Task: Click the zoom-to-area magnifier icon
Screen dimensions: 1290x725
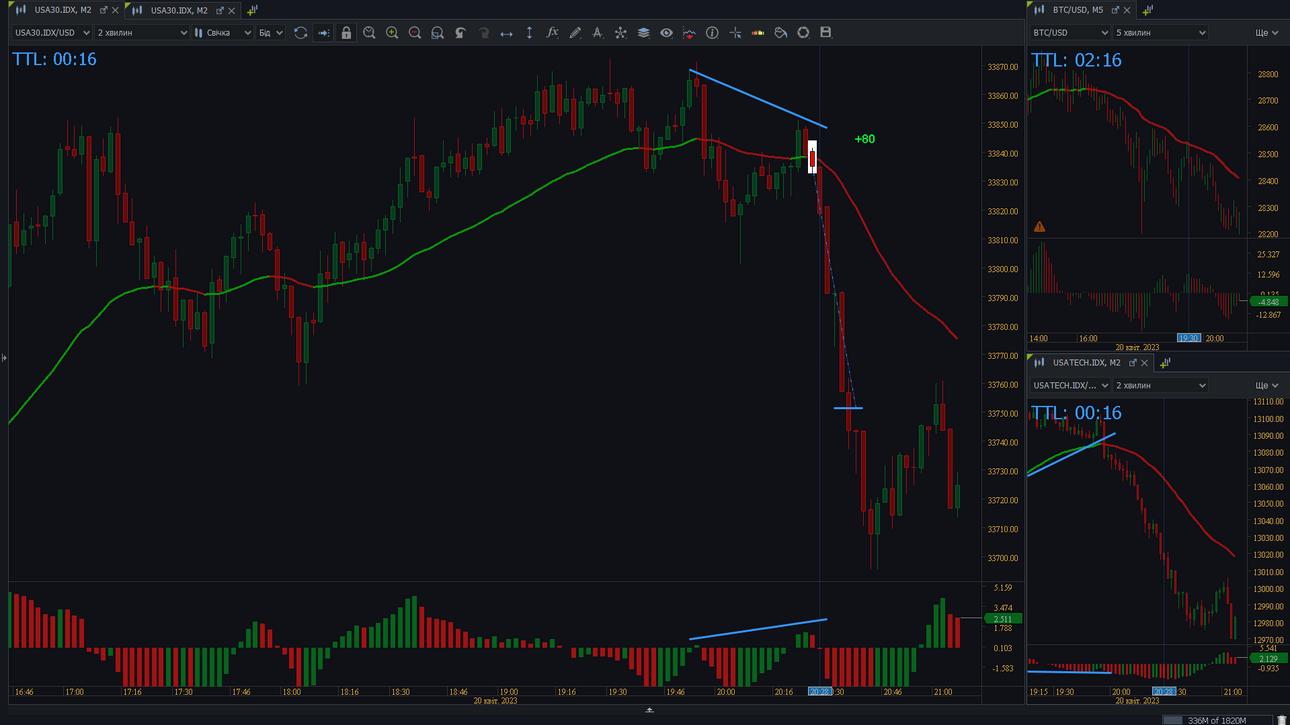Action: click(437, 33)
